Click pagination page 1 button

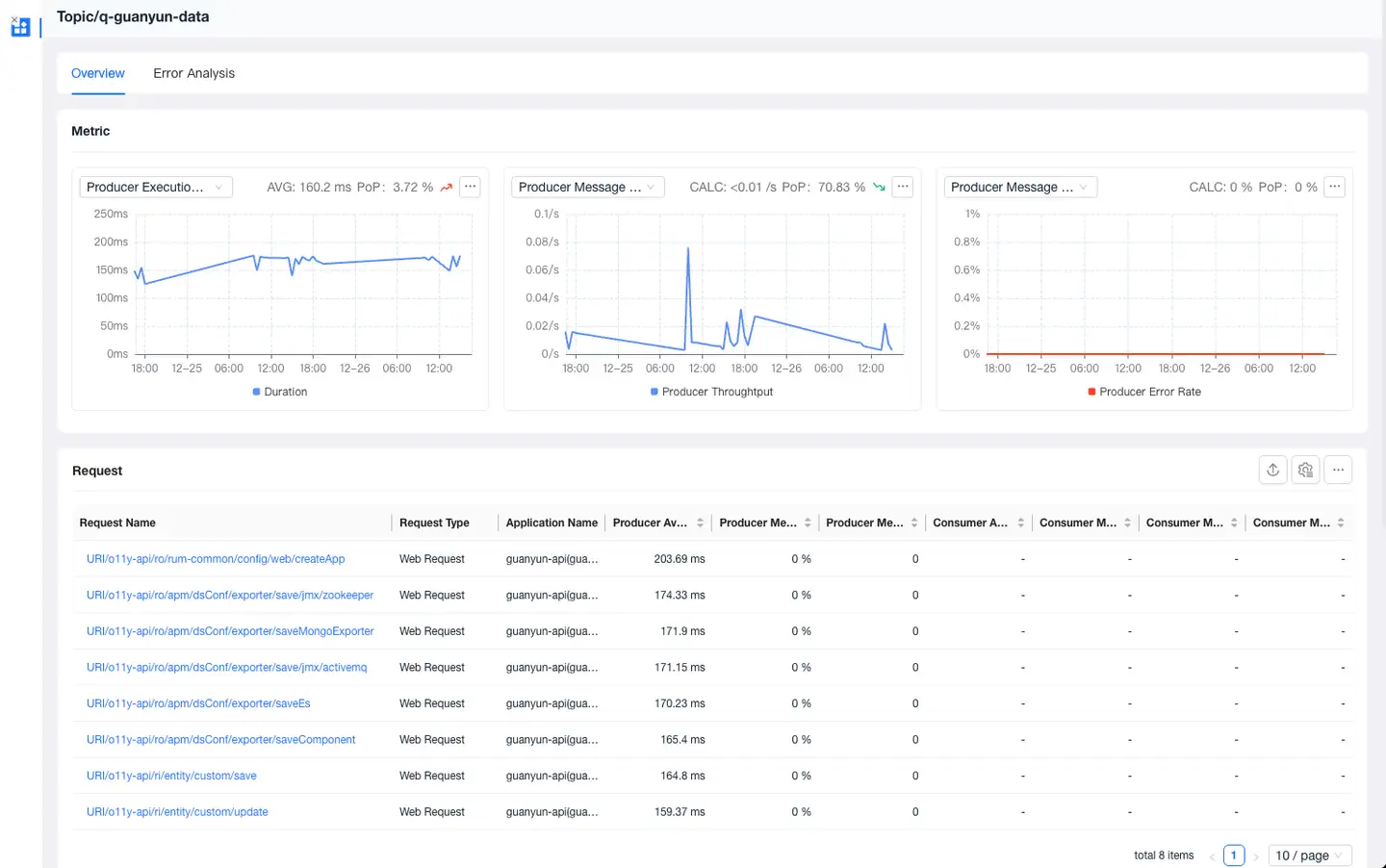point(1233,855)
